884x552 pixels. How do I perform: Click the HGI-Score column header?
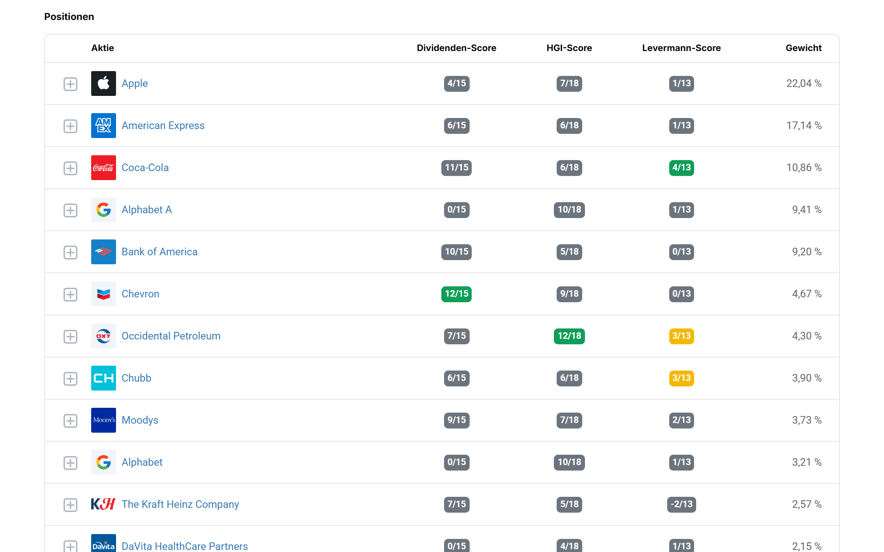tap(569, 48)
